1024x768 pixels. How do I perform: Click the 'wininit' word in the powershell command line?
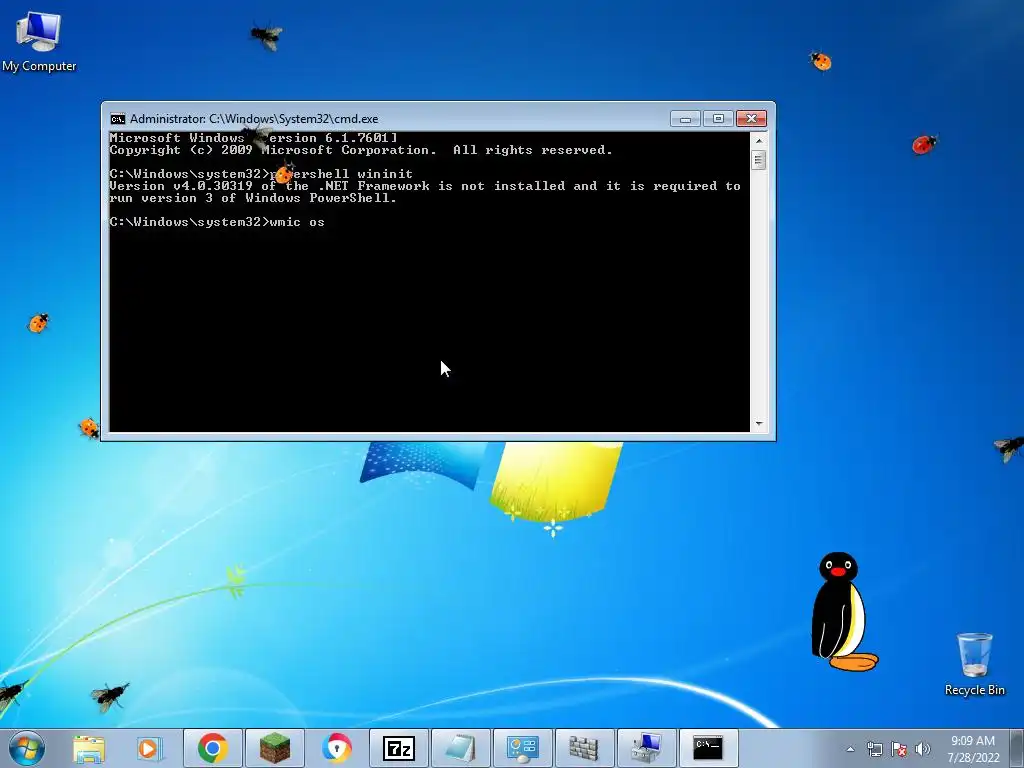click(x=385, y=174)
